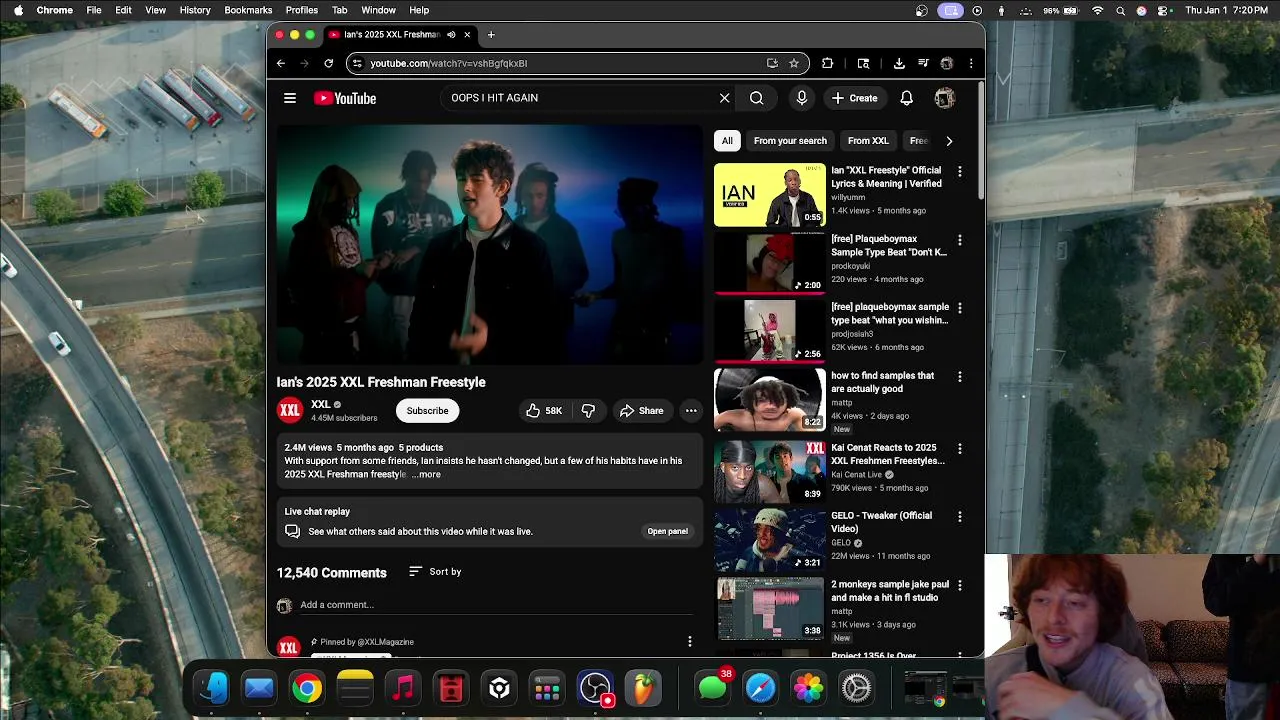Image resolution: width=1280 pixels, height=720 pixels.
Task: Launch FL Studio from the Dock
Action: 643,688
